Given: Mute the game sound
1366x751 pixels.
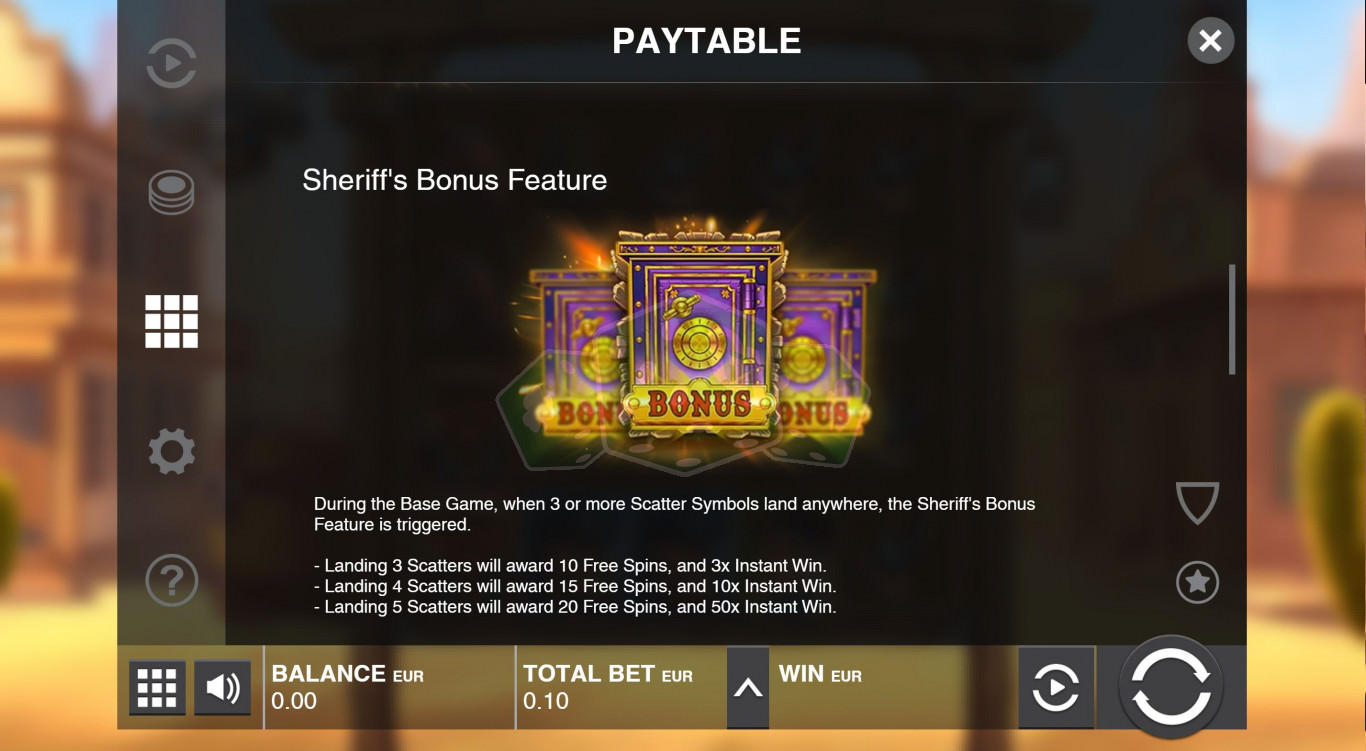Looking at the screenshot, I should (222, 688).
